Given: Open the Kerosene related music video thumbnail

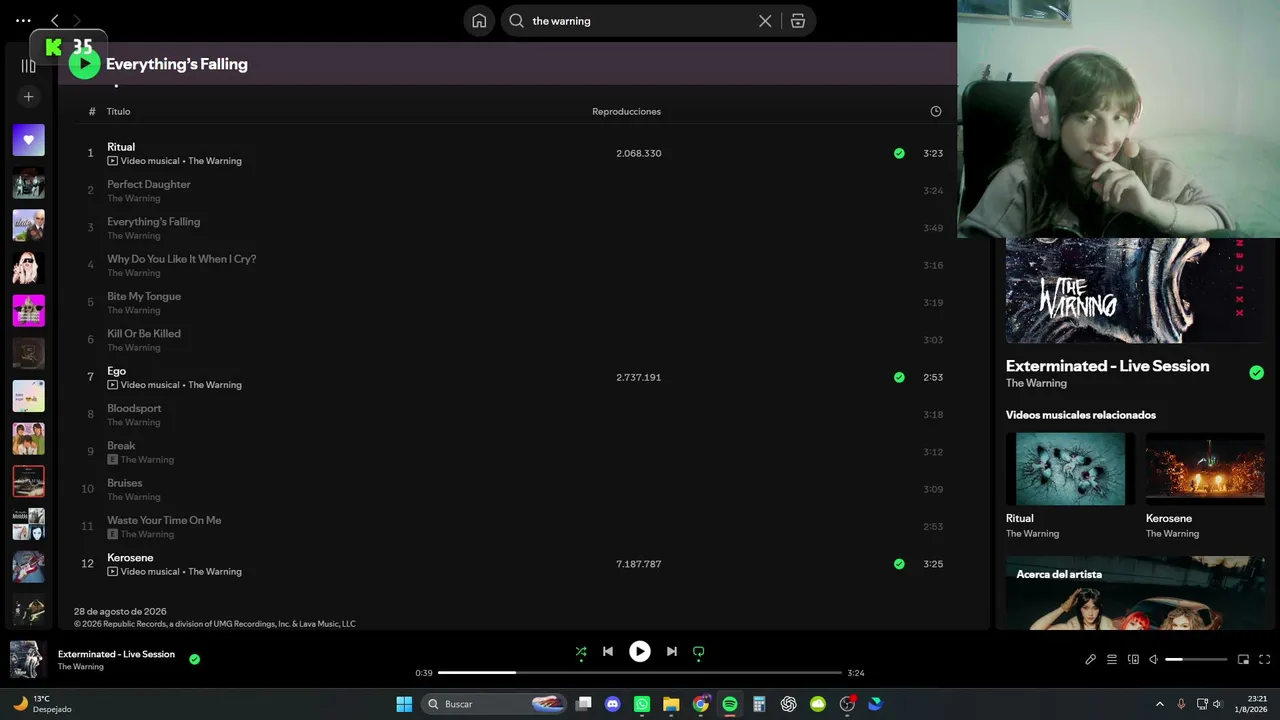Looking at the screenshot, I should tap(1205, 469).
